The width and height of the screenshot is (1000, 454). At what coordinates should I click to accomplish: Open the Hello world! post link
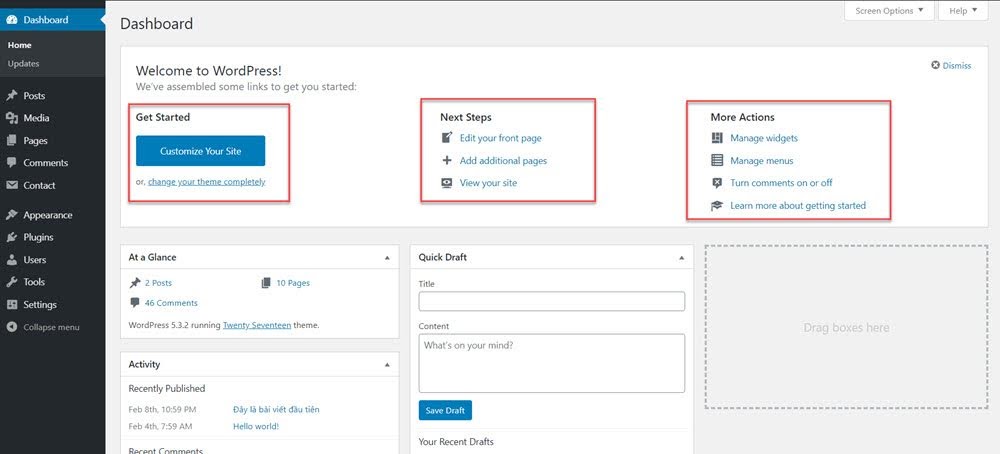click(256, 426)
